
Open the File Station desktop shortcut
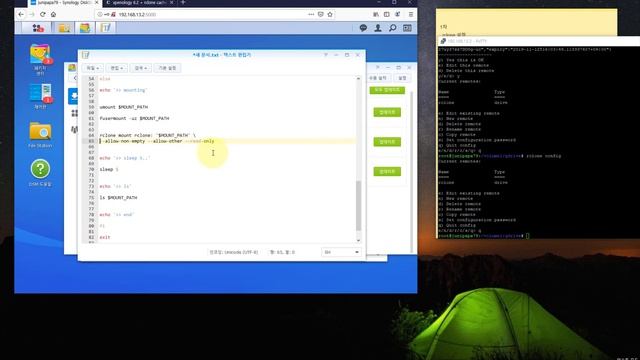[x=40, y=135]
